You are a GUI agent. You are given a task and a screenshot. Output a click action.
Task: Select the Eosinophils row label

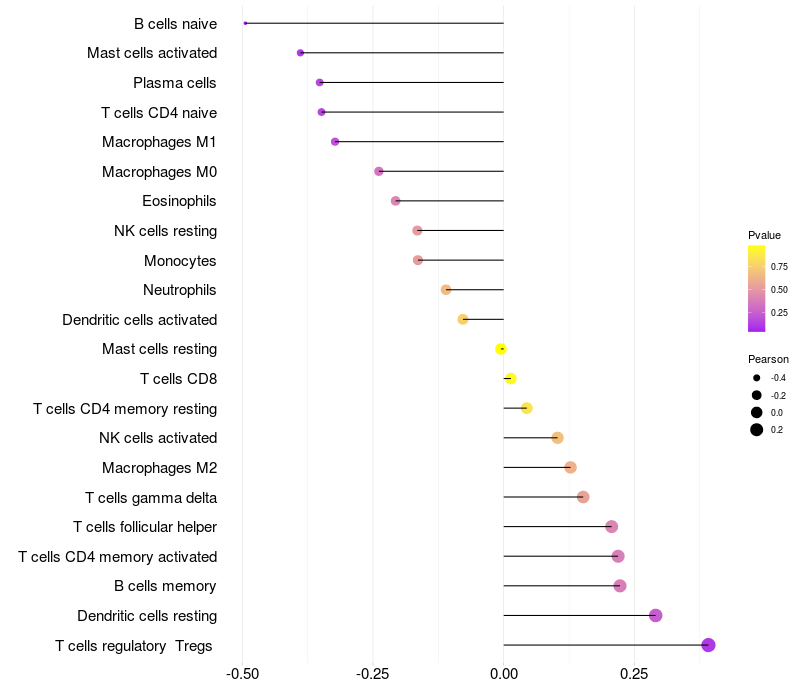(179, 201)
